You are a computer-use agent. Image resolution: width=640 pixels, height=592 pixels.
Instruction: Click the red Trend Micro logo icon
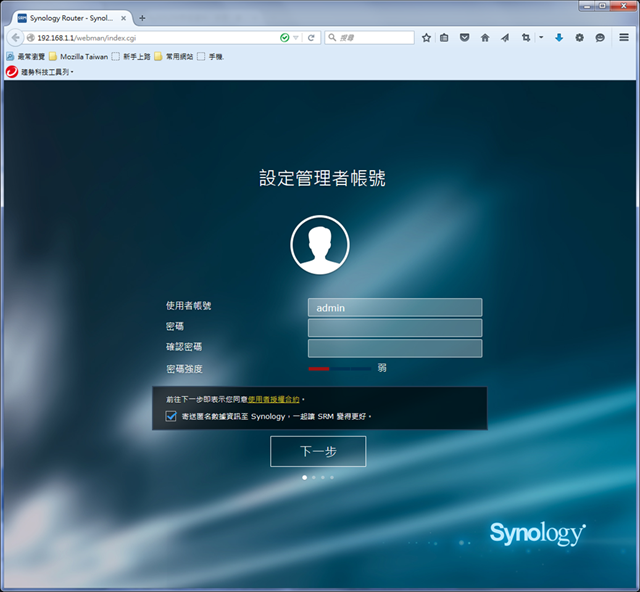12,72
